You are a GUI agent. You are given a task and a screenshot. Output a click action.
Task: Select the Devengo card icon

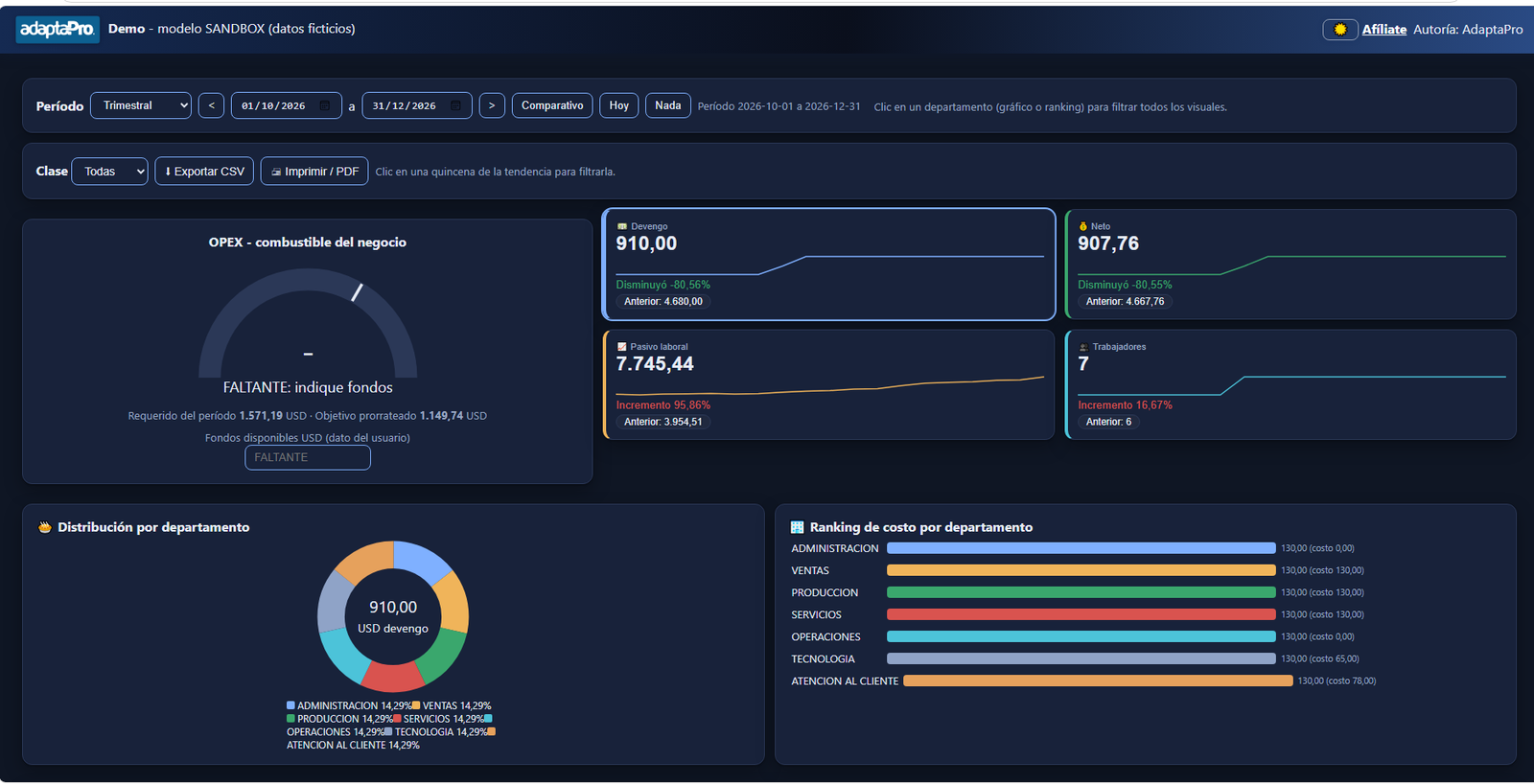tap(622, 227)
